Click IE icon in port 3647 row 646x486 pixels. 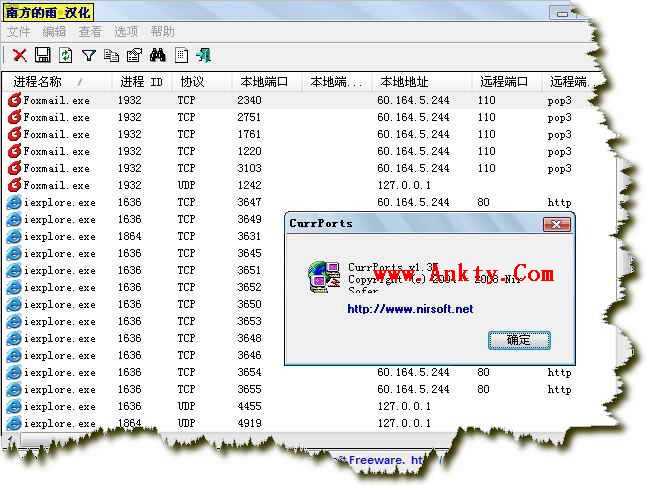point(14,202)
